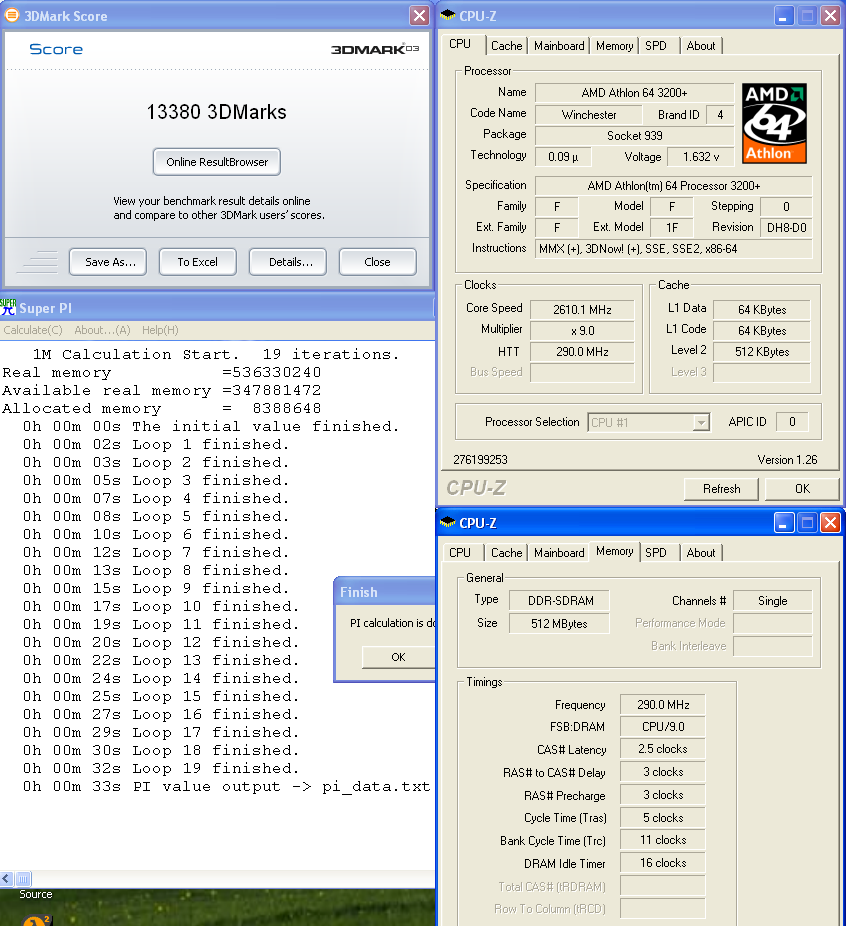Click Channels # value Single

tap(772, 601)
